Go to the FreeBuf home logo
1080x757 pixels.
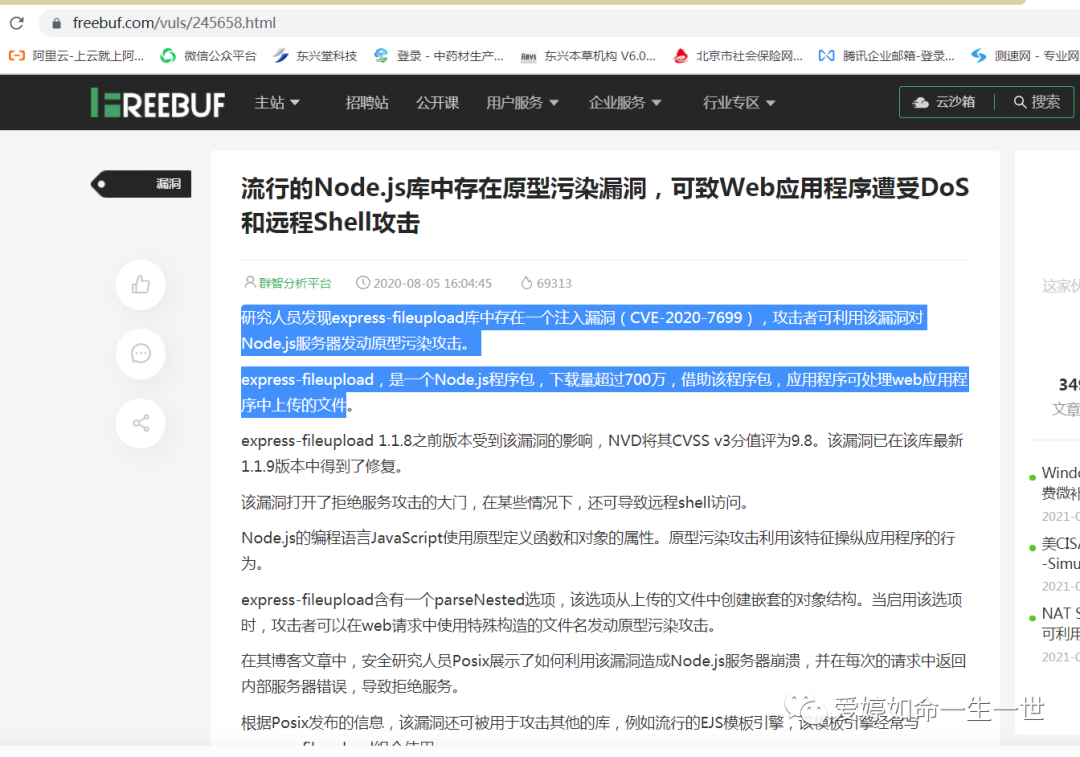click(x=158, y=103)
